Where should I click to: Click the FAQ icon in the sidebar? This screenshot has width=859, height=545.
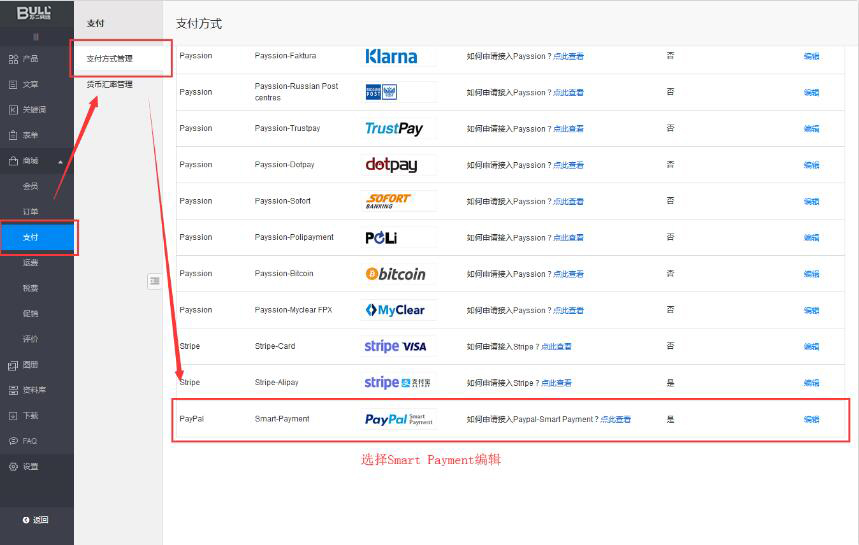click(13, 441)
